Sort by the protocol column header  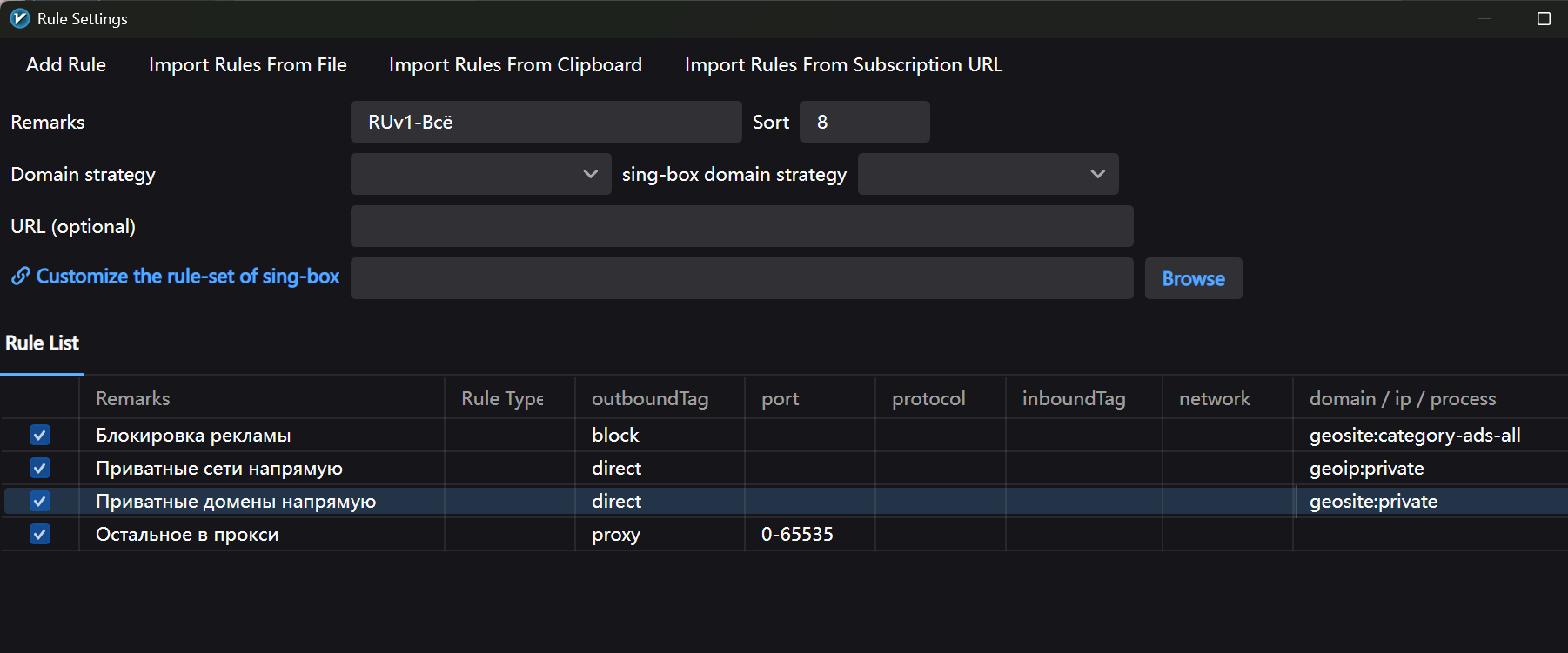(940, 398)
